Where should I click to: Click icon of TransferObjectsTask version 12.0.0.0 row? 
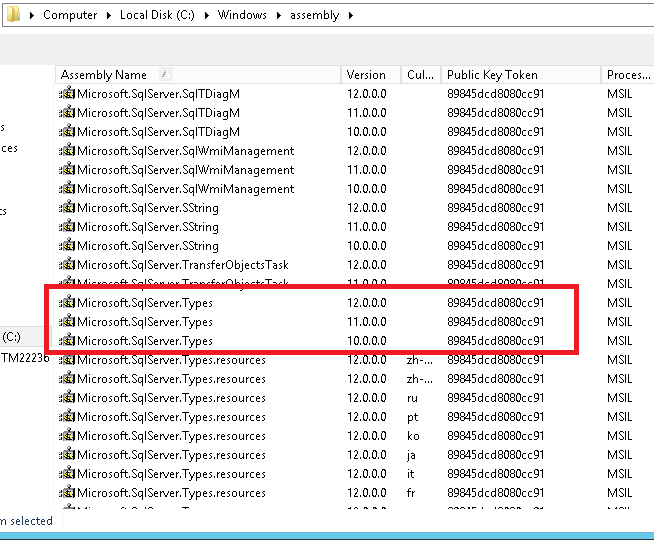coord(67,264)
